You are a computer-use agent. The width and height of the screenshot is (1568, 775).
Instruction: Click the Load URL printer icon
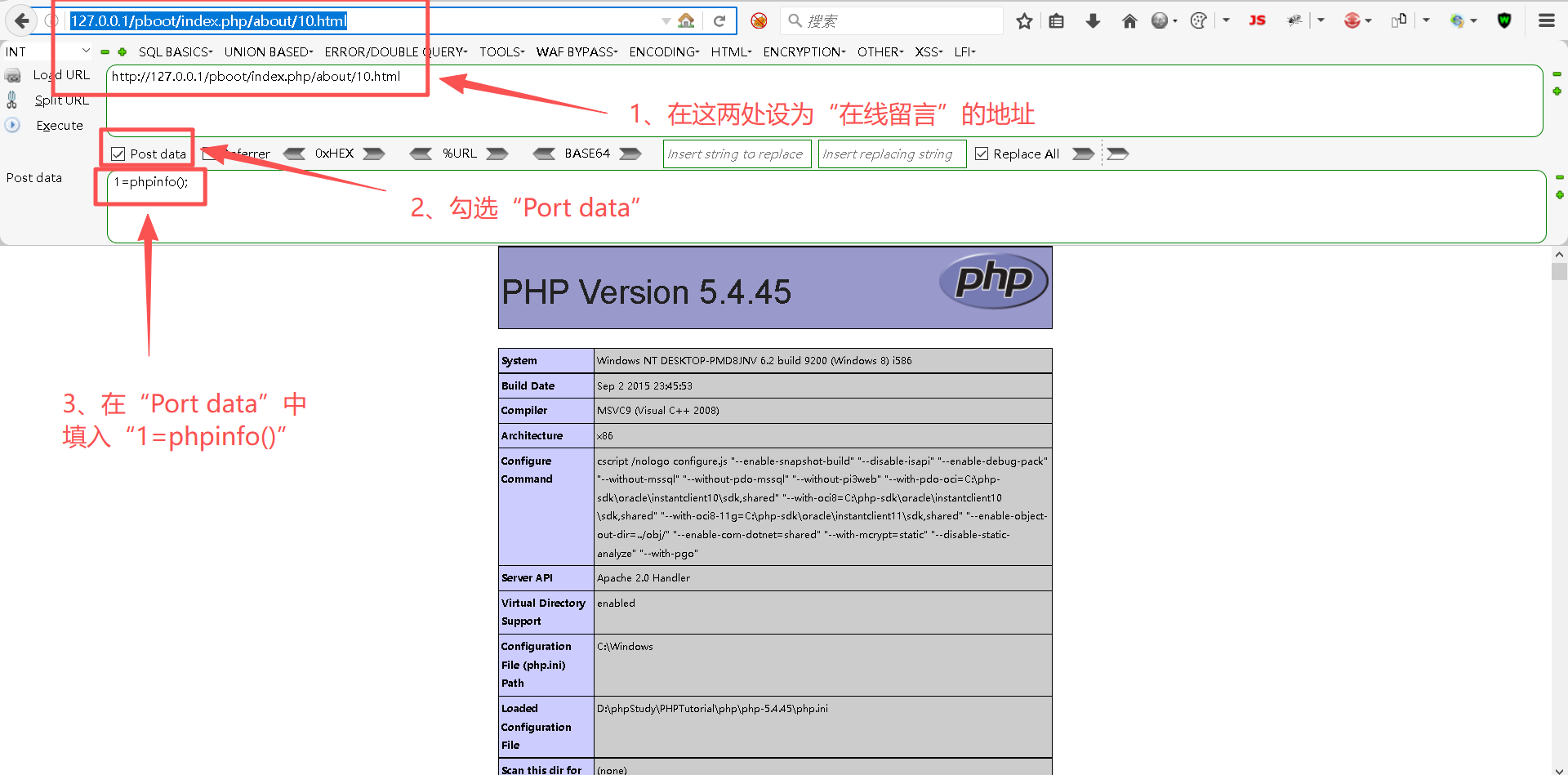pos(12,76)
